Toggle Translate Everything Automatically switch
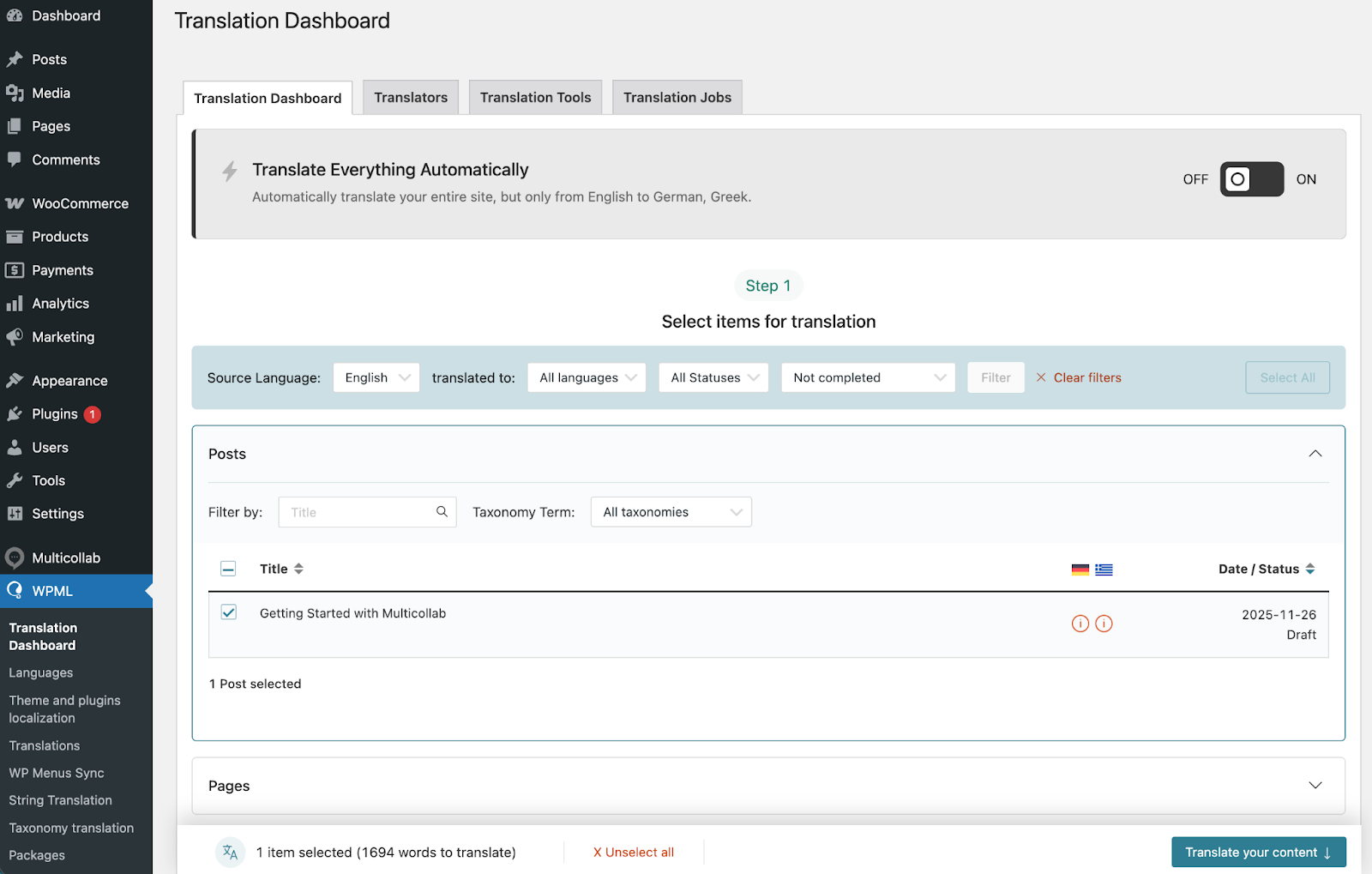This screenshot has width=1372, height=874. (x=1252, y=179)
